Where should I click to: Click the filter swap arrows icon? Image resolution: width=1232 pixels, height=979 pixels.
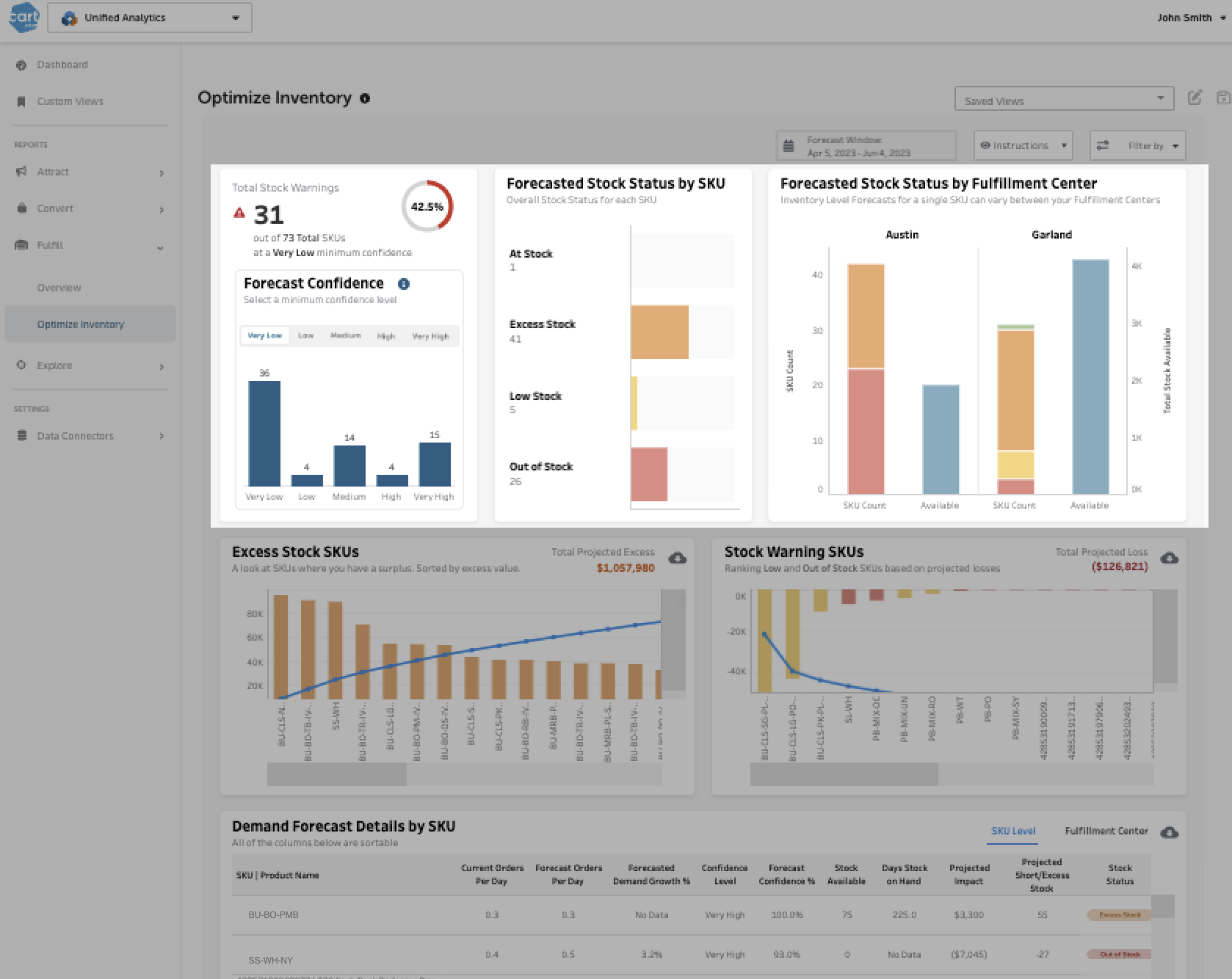tap(1103, 146)
